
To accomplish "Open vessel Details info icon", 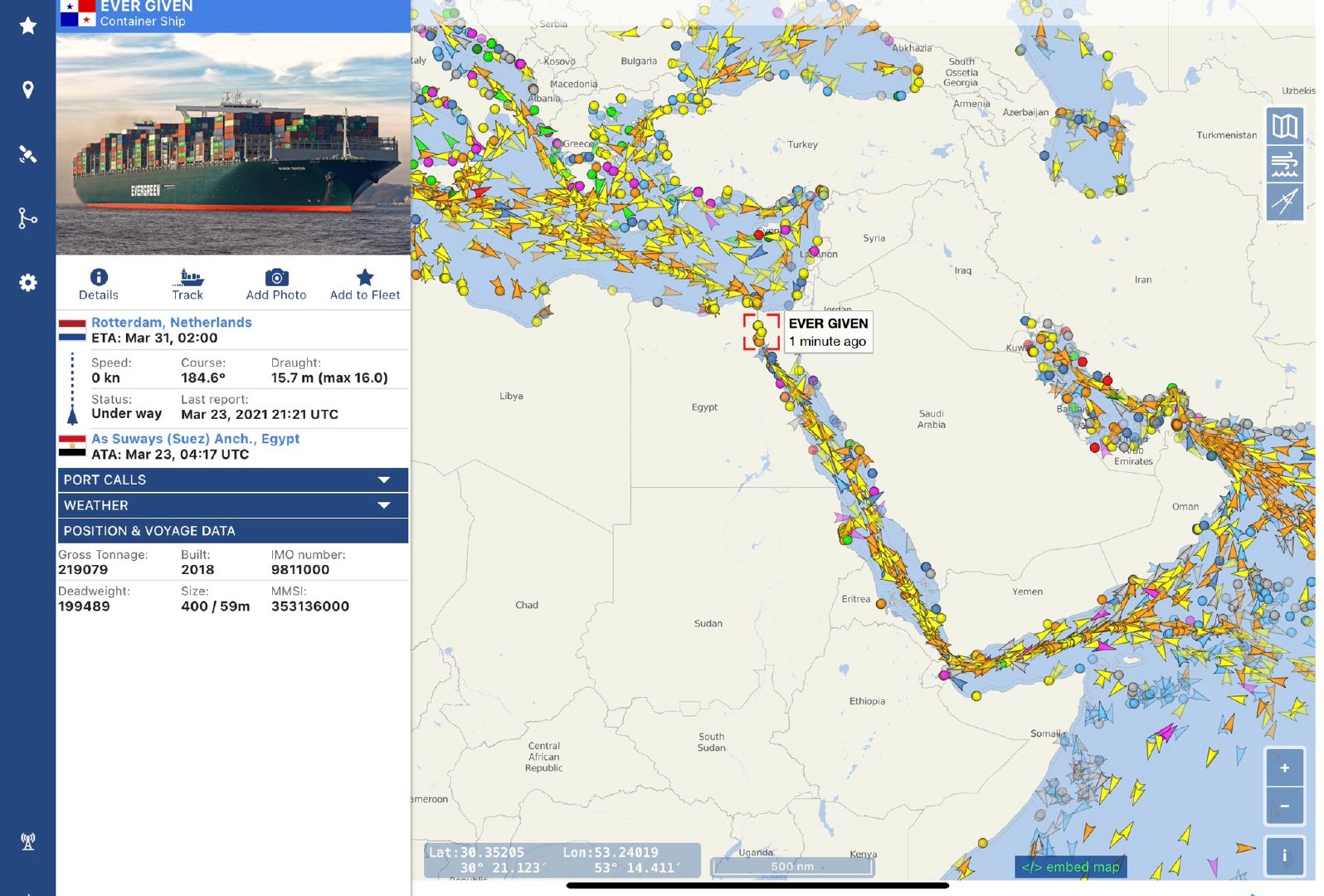I will 99,277.
